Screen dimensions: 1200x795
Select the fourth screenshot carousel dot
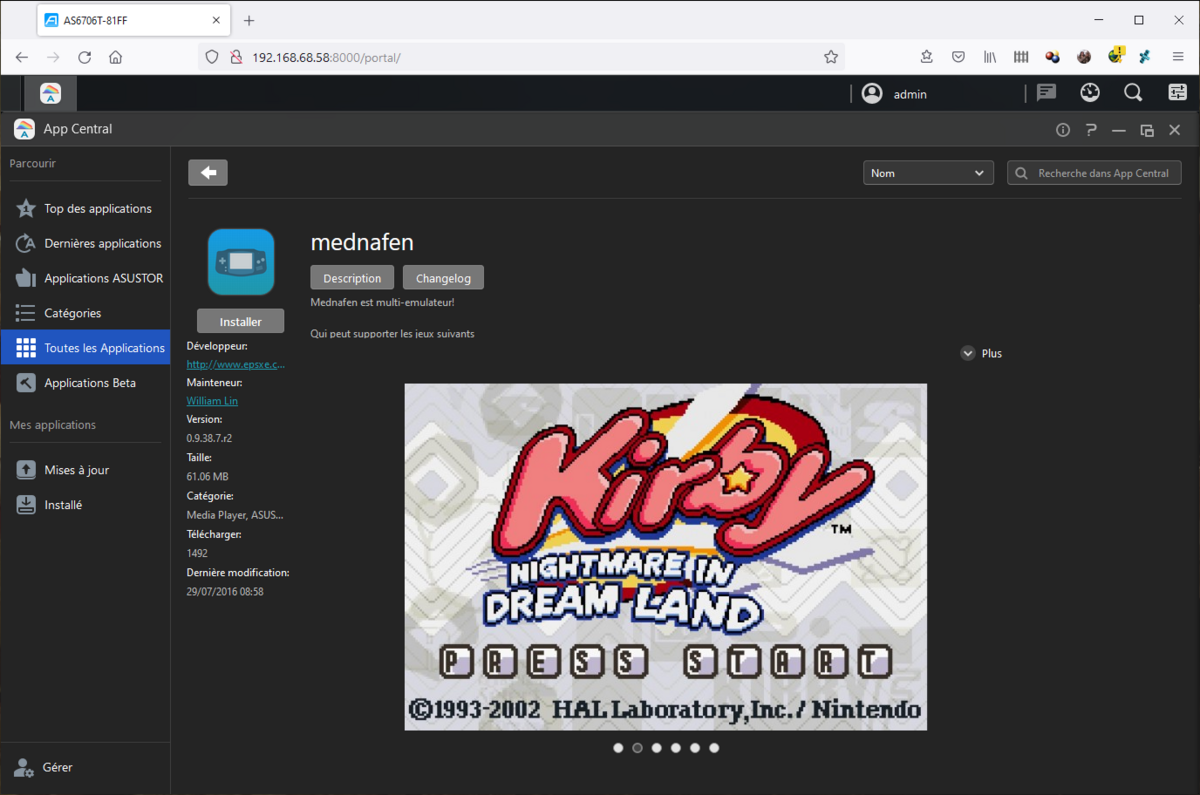coord(676,748)
